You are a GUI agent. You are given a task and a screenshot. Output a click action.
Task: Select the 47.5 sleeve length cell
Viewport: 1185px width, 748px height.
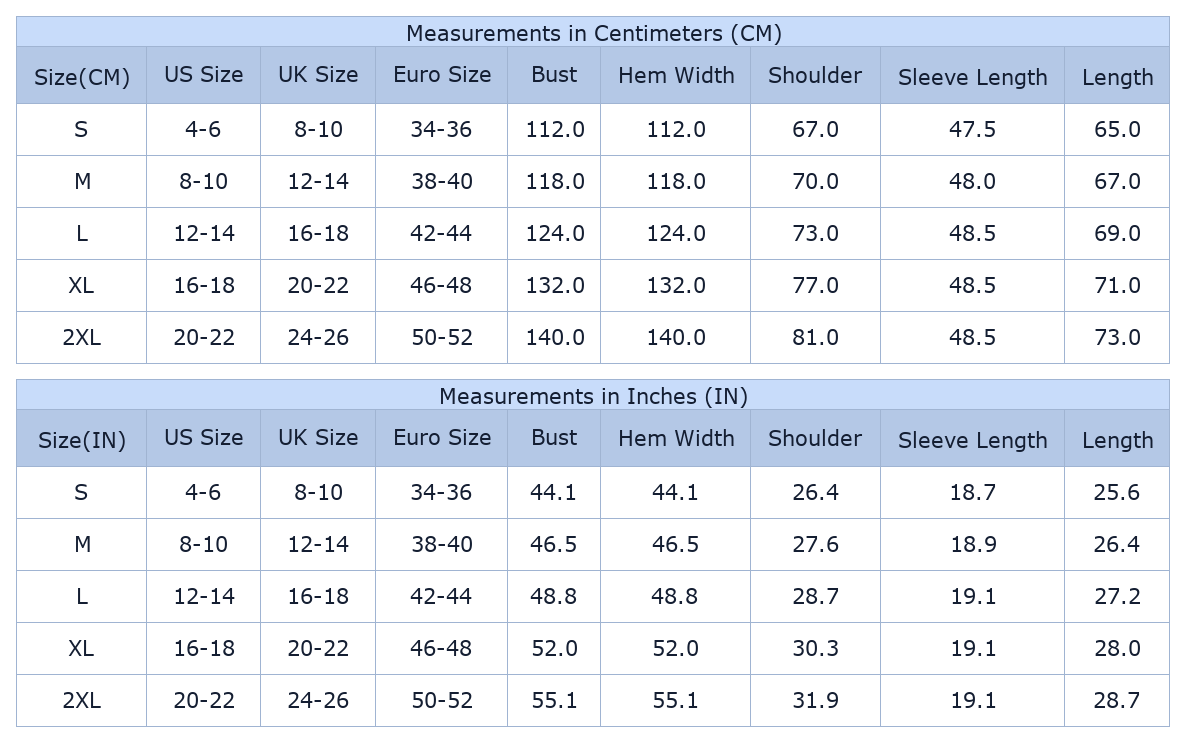(x=972, y=129)
